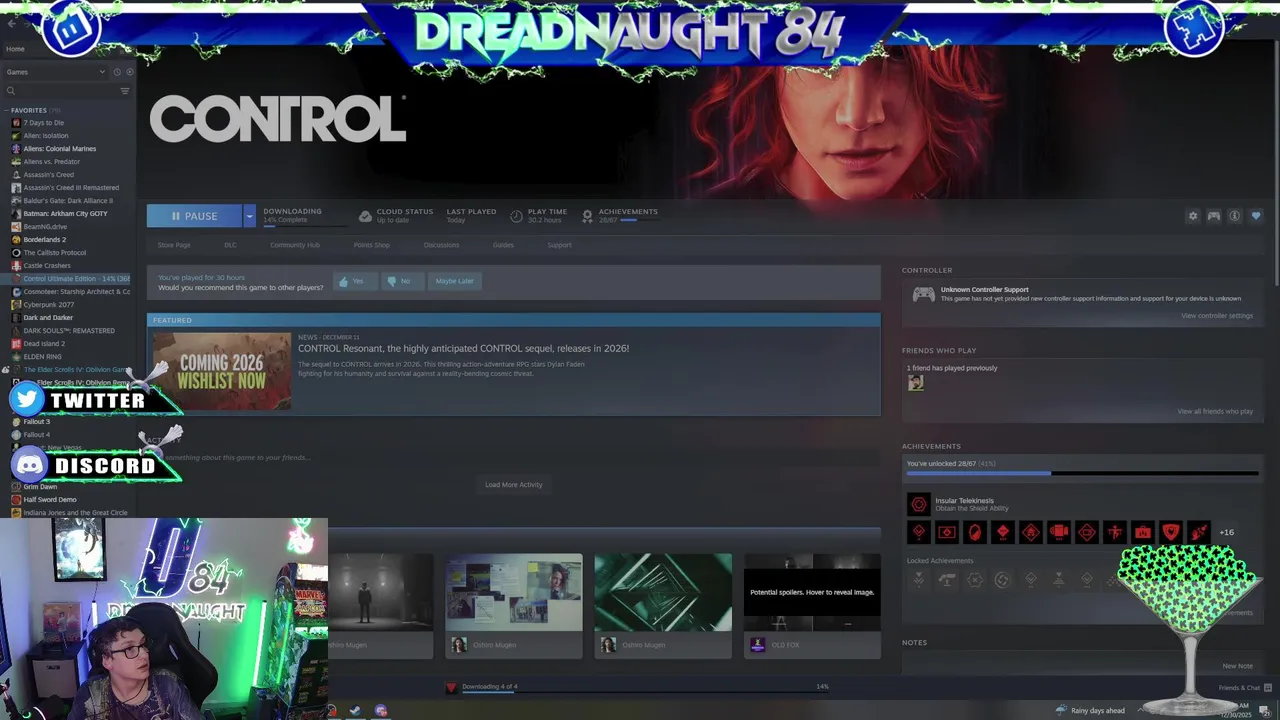The image size is (1280, 720).
Task: Open the Community Hub tab
Action: (294, 245)
